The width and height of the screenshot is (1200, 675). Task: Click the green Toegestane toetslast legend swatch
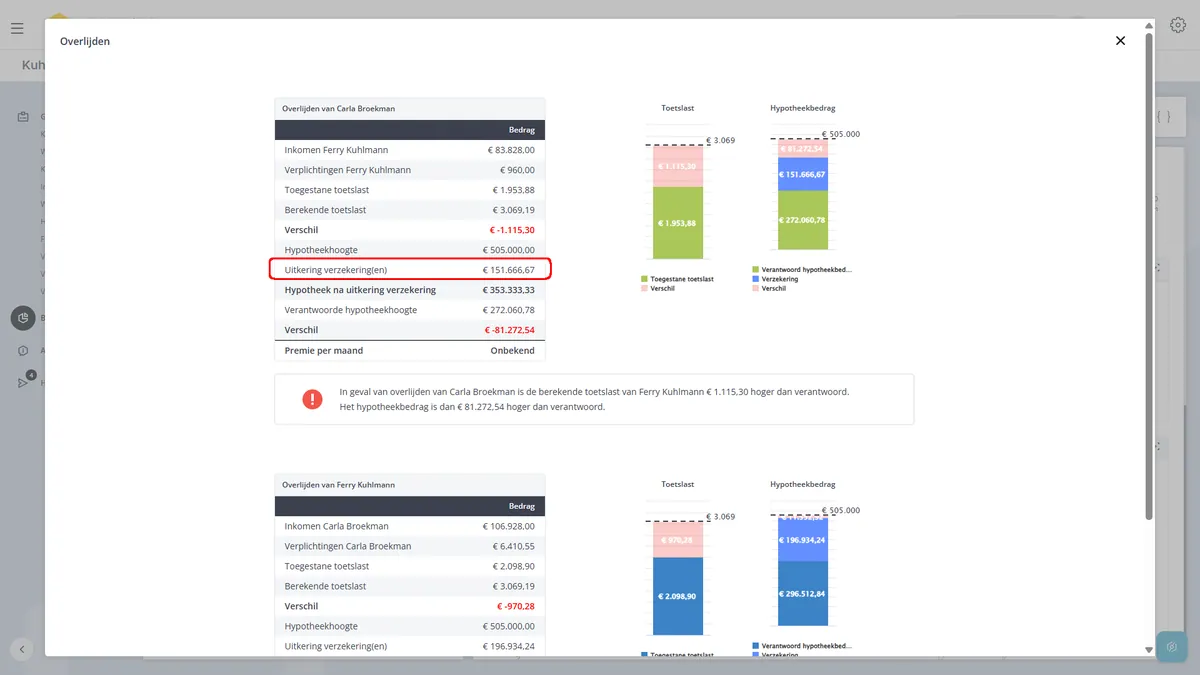pos(644,279)
